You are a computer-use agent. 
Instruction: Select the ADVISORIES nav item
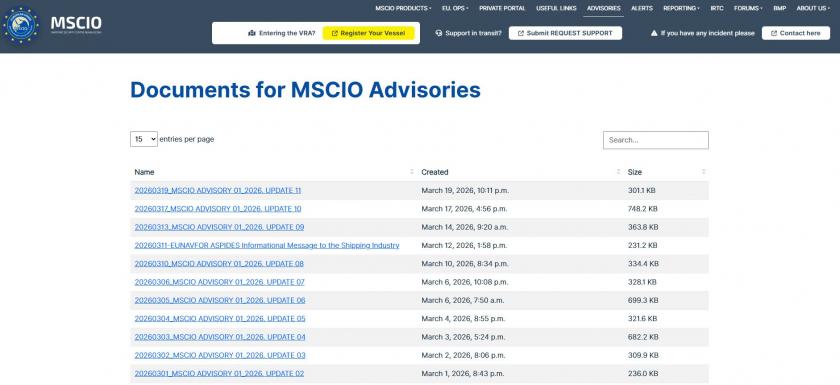click(x=603, y=9)
